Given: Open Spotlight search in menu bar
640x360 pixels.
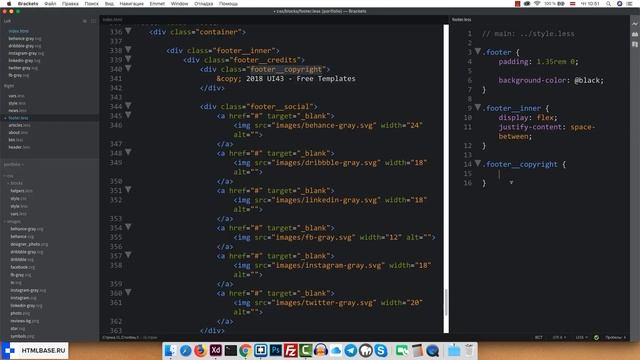Looking at the screenshot, I should tap(608, 4).
